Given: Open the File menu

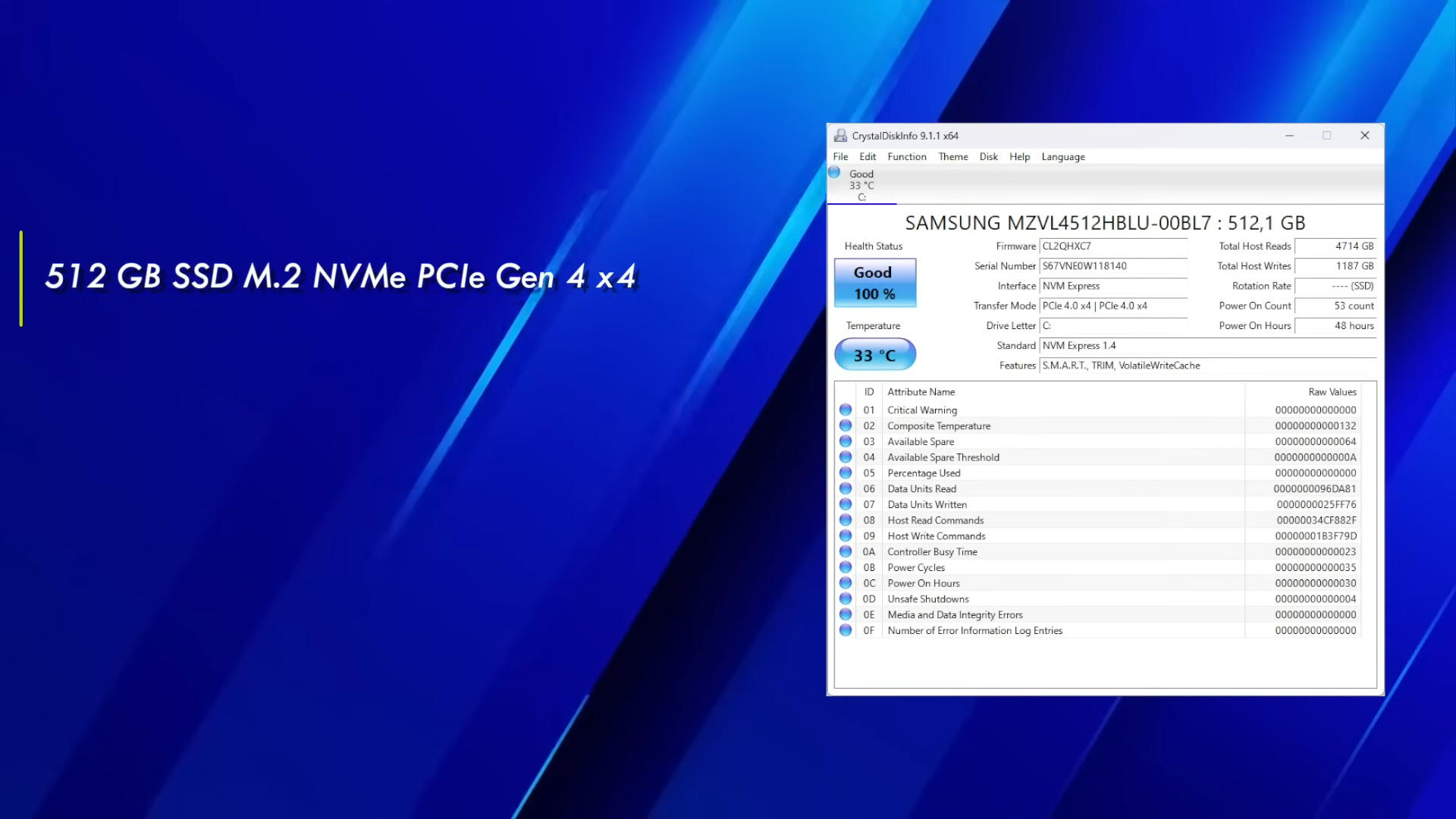Looking at the screenshot, I should tap(840, 157).
